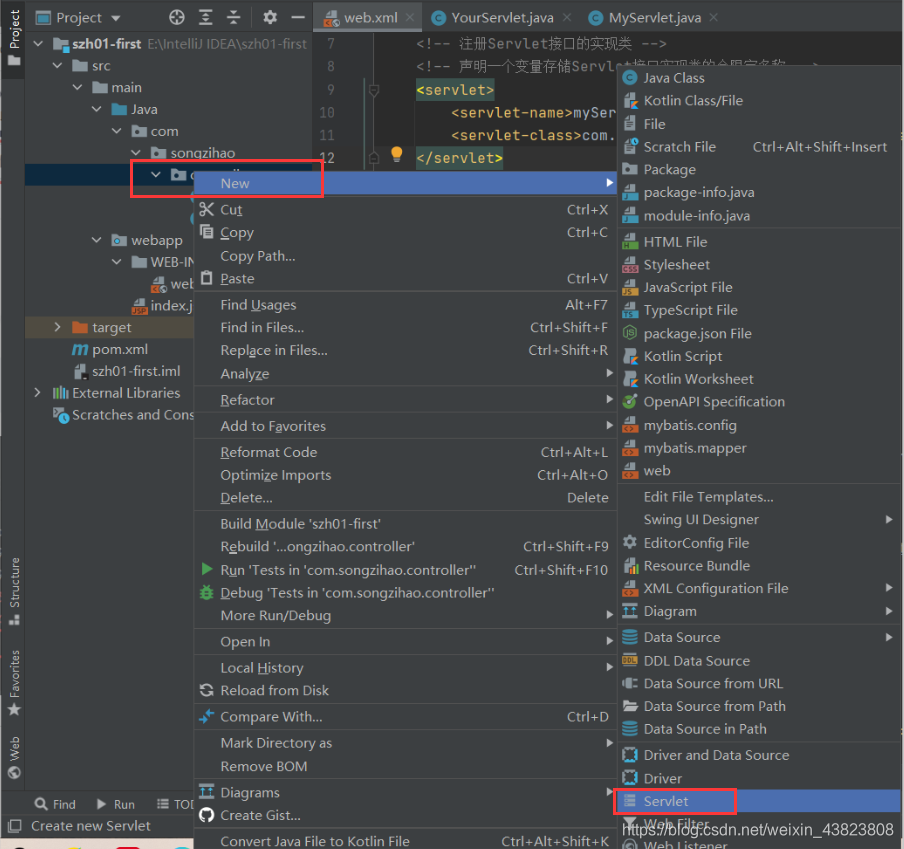Viewport: 904px width, 849px height.
Task: Click the yellow lightbulb intention icon
Action: [x=397, y=154]
